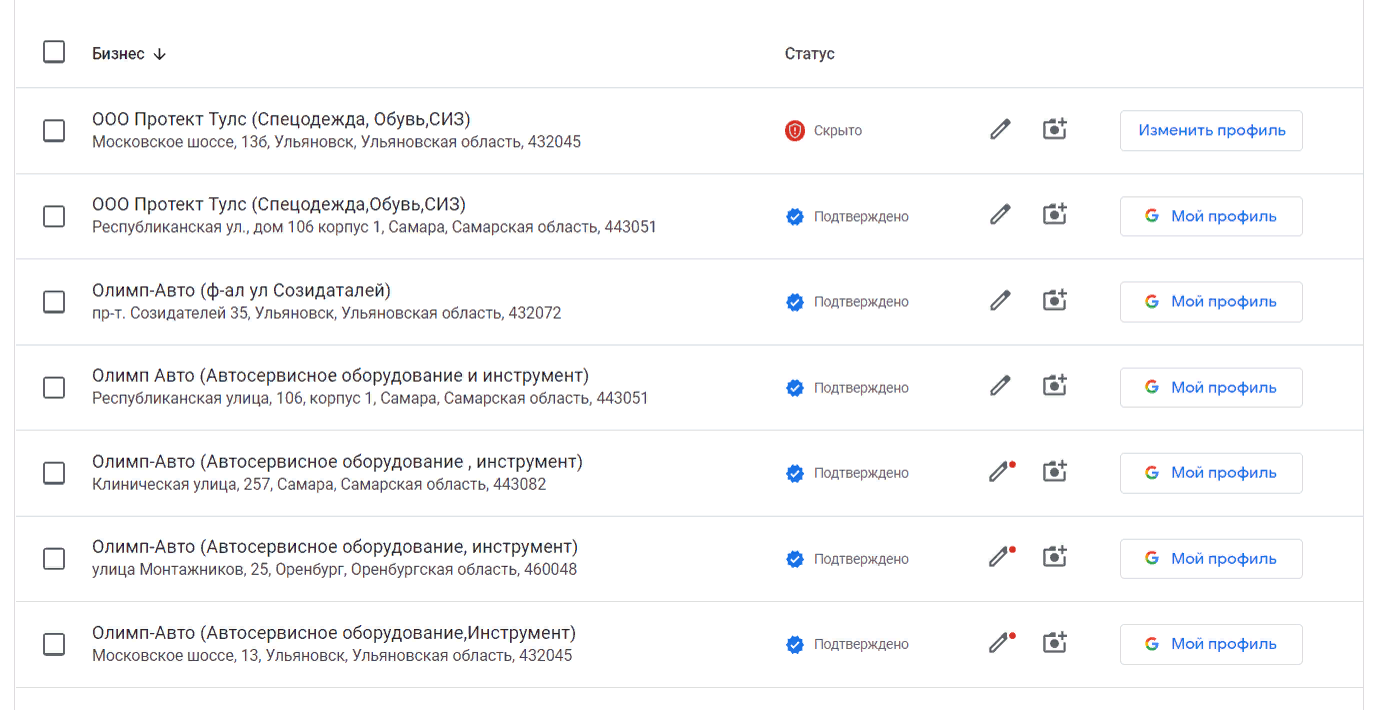Viewport: 1378px width, 710px height.
Task: Edit pencil for Республиканская ул., дом 106 row
Action: tap(1000, 216)
